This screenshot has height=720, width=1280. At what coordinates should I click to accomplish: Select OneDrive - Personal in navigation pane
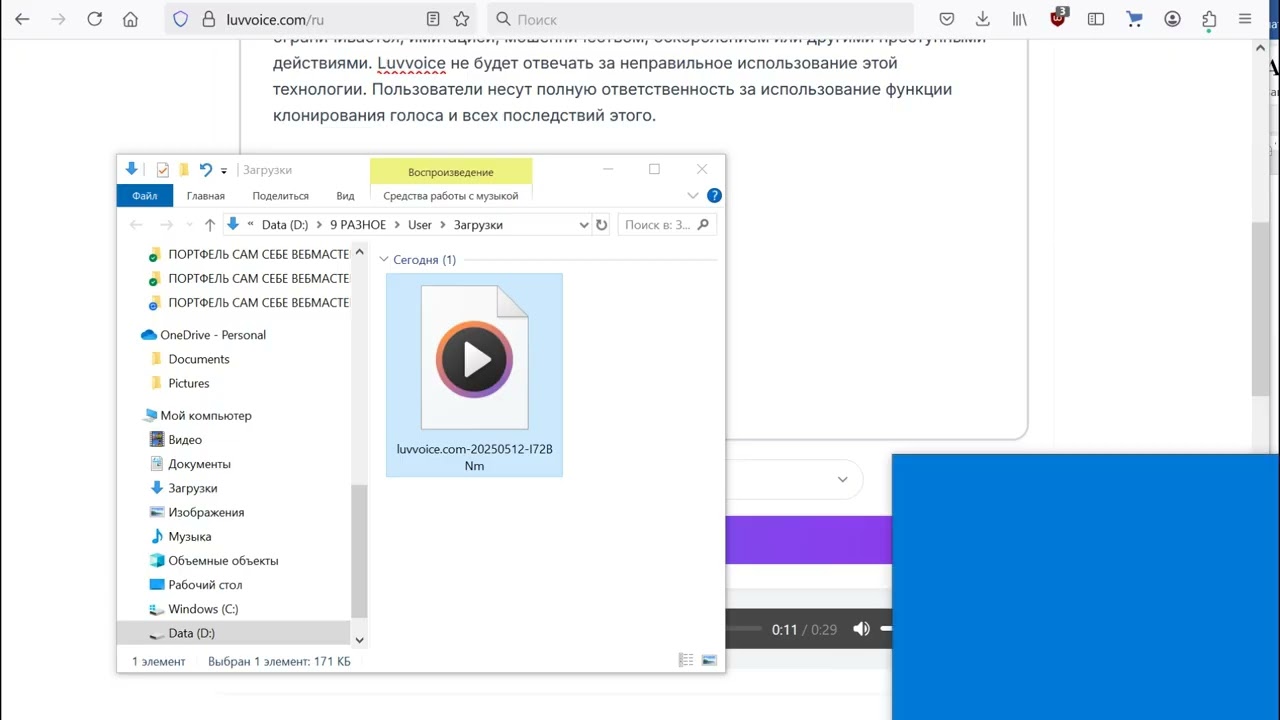pos(213,335)
